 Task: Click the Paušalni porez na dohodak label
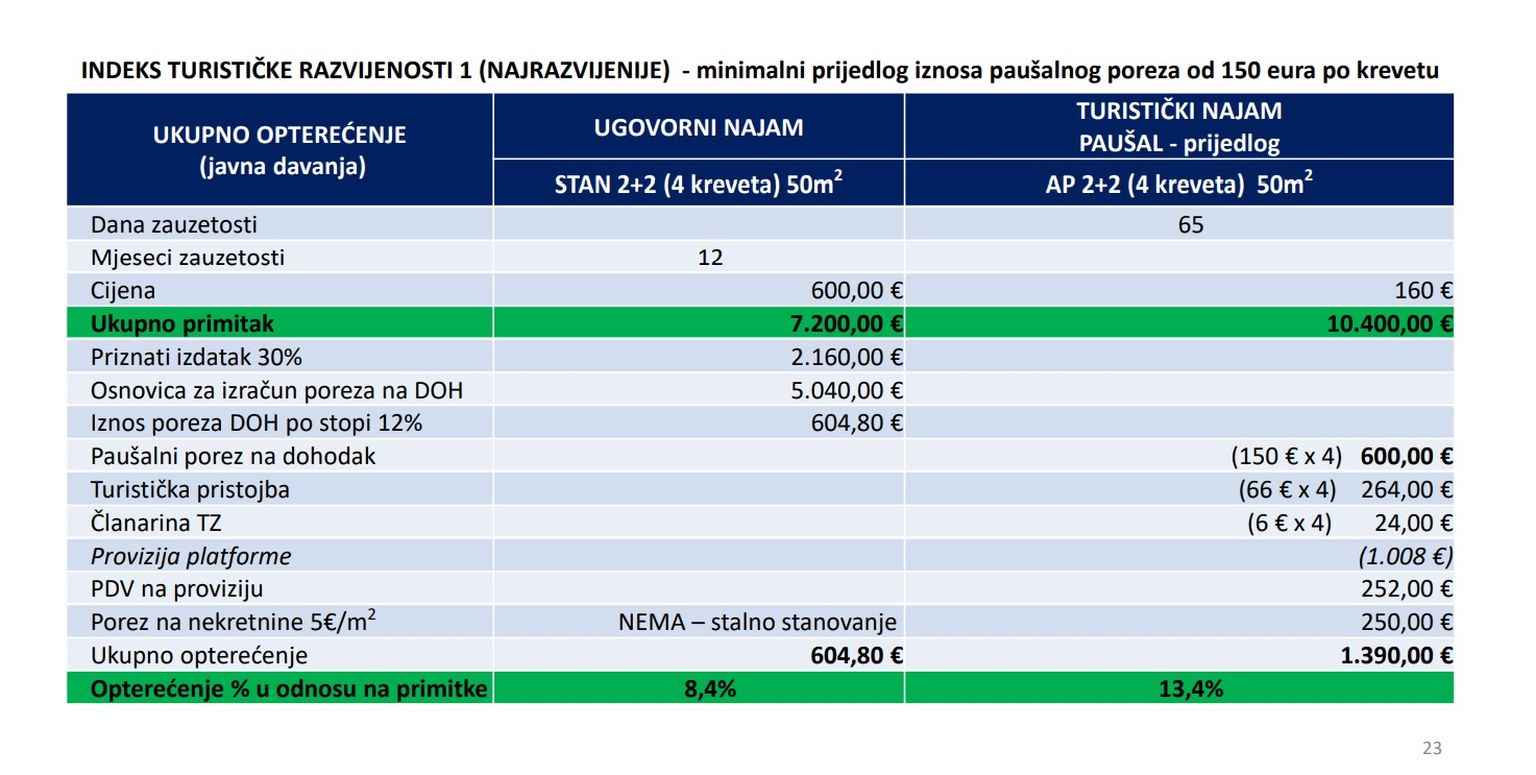tap(233, 457)
